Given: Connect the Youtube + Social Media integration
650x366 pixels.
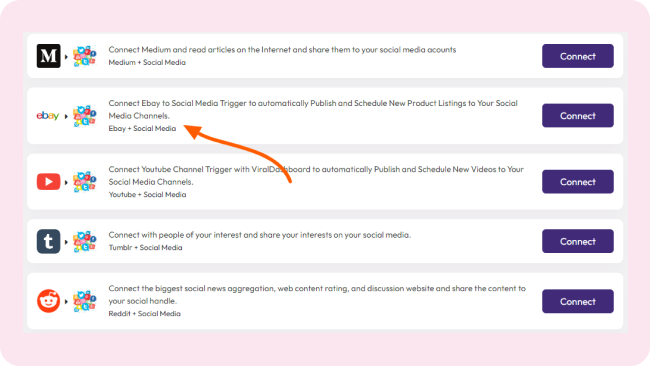Looking at the screenshot, I should [x=577, y=182].
